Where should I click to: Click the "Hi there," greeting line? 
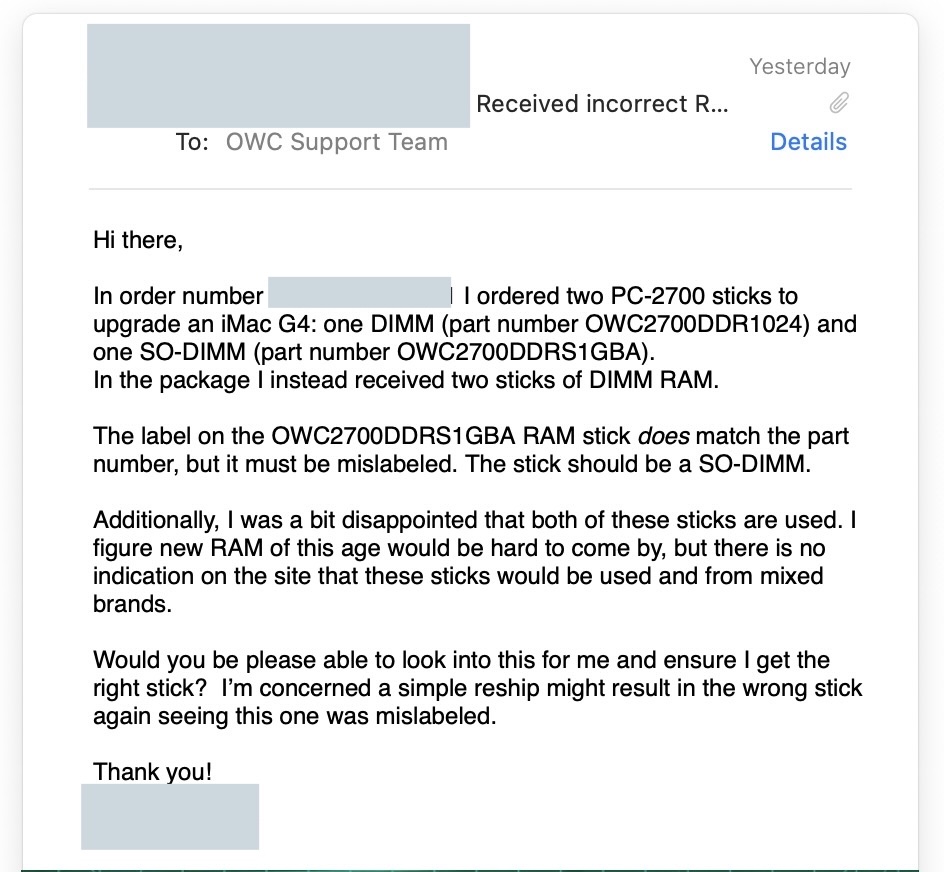138,240
